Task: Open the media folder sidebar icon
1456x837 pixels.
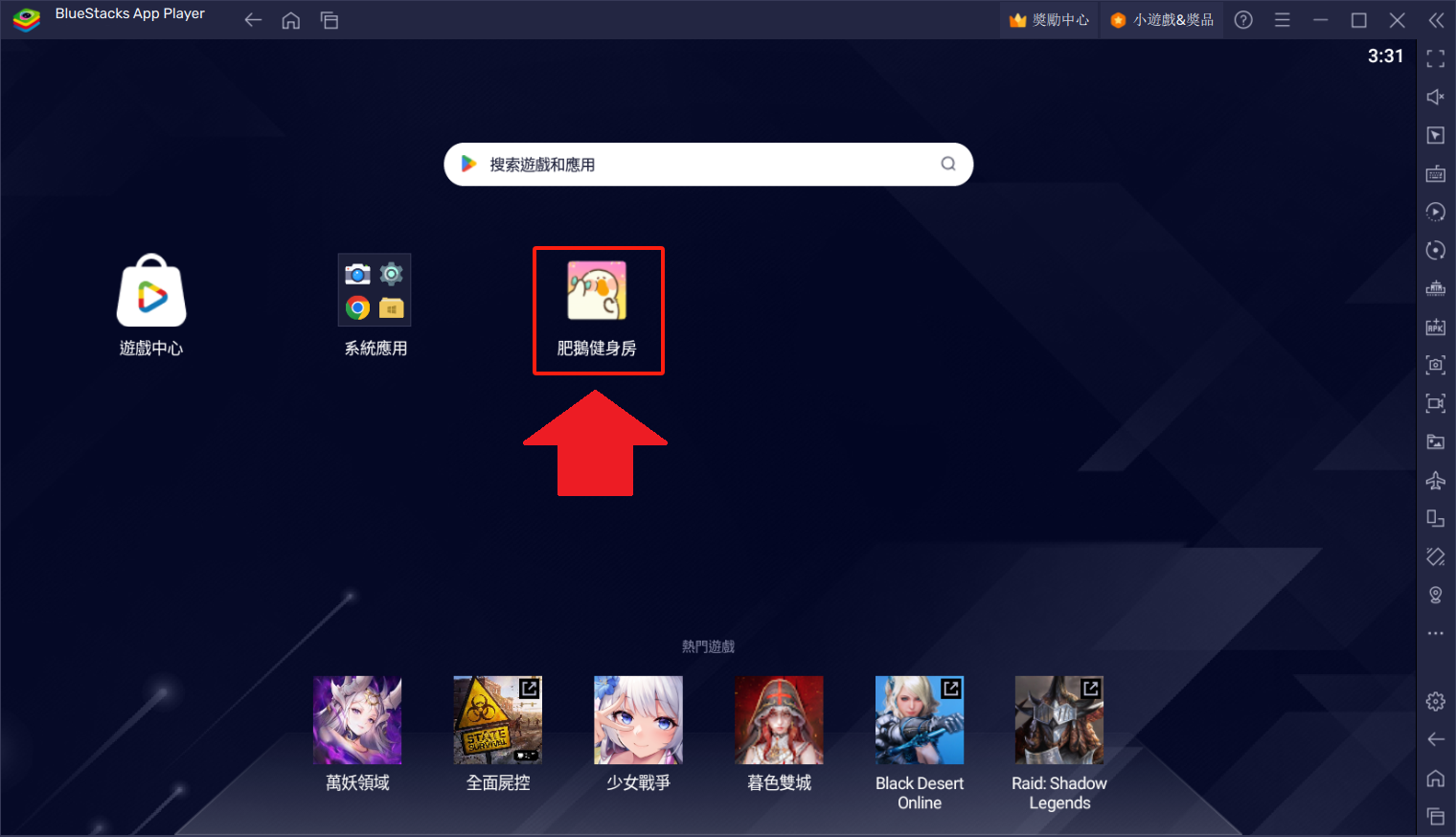Action: coord(1435,441)
